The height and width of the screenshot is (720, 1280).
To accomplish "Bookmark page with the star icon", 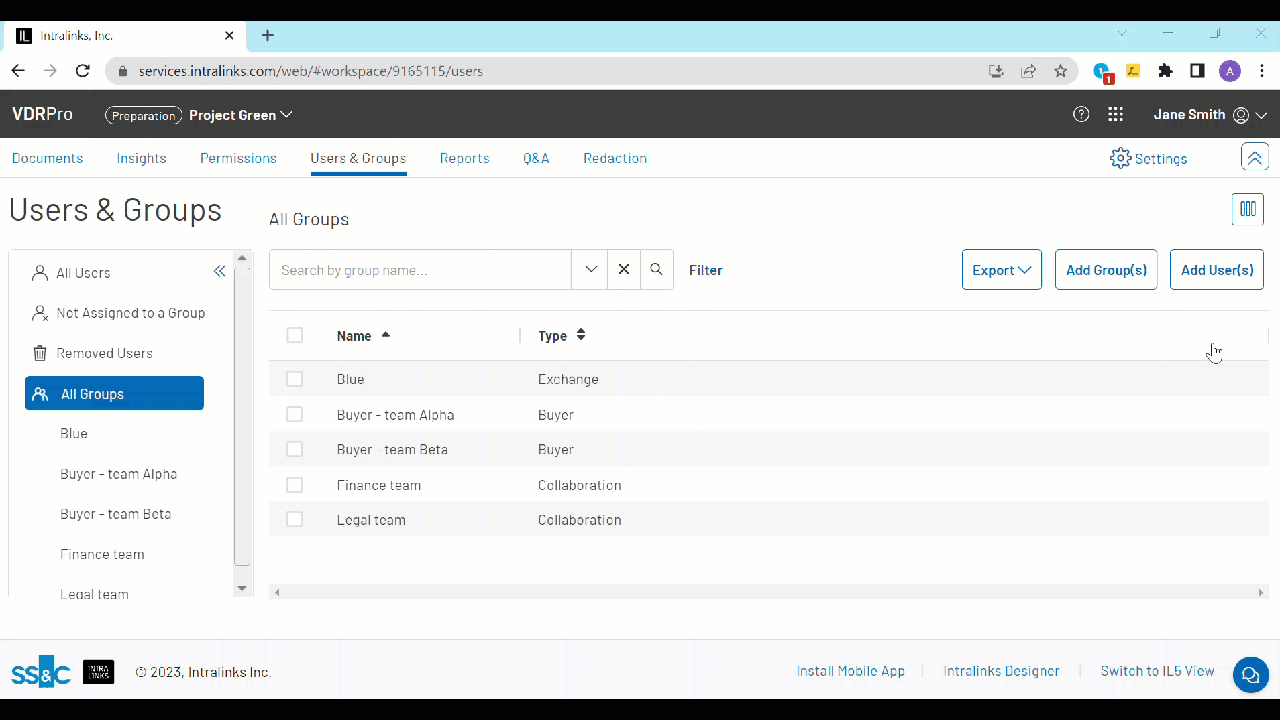I will tap(1060, 71).
